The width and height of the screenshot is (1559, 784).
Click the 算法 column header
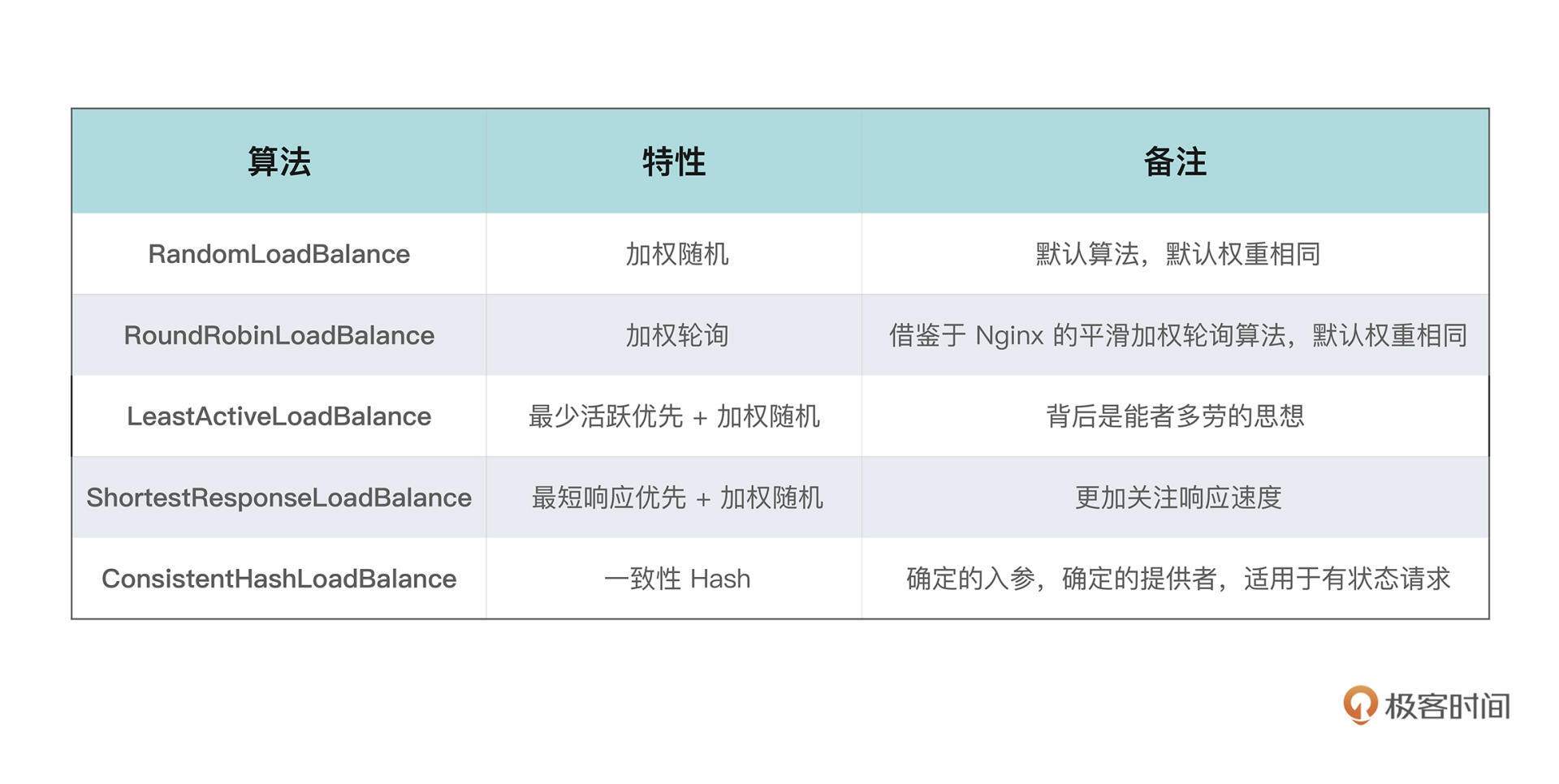(x=279, y=162)
